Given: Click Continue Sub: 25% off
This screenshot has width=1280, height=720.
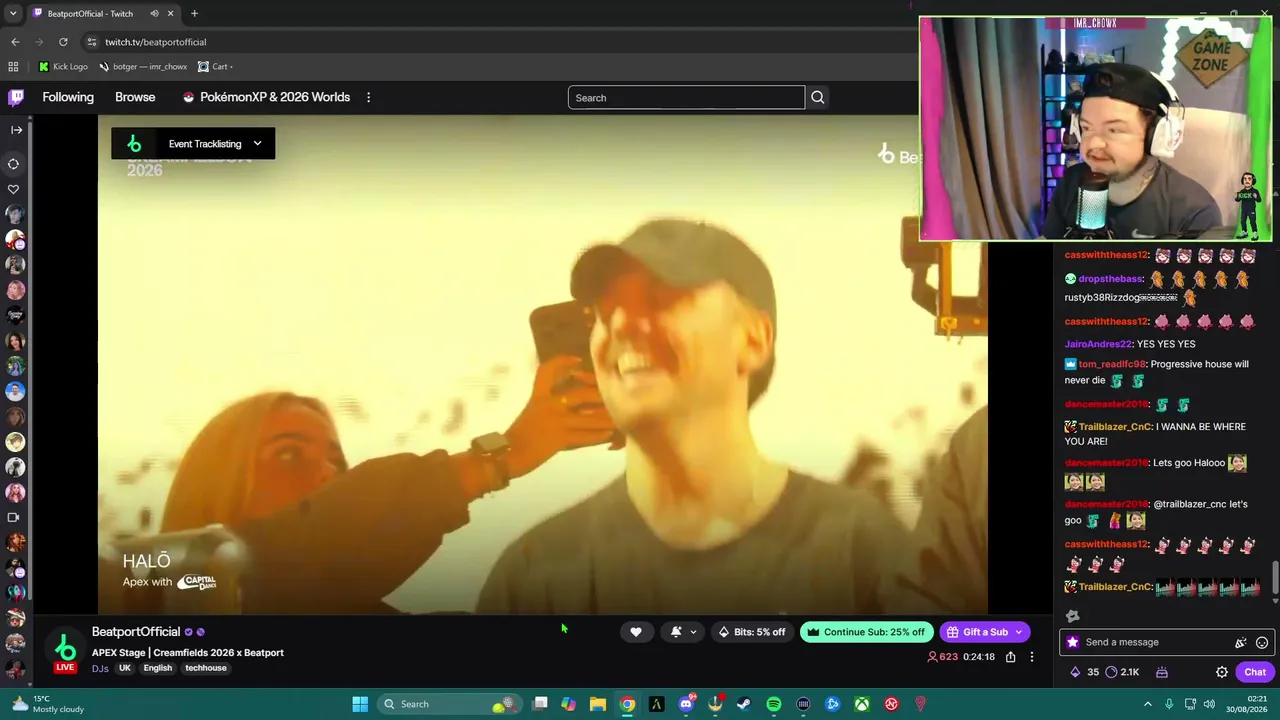Looking at the screenshot, I should 866,632.
